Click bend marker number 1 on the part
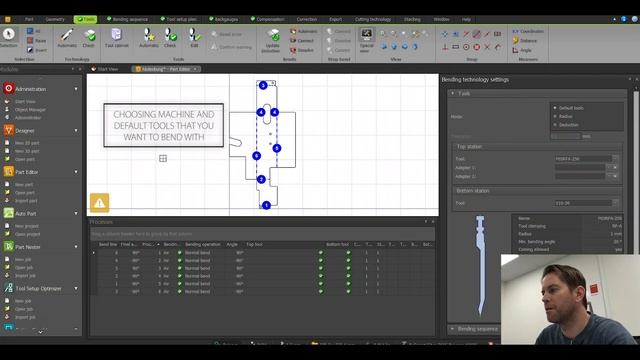 [266, 205]
